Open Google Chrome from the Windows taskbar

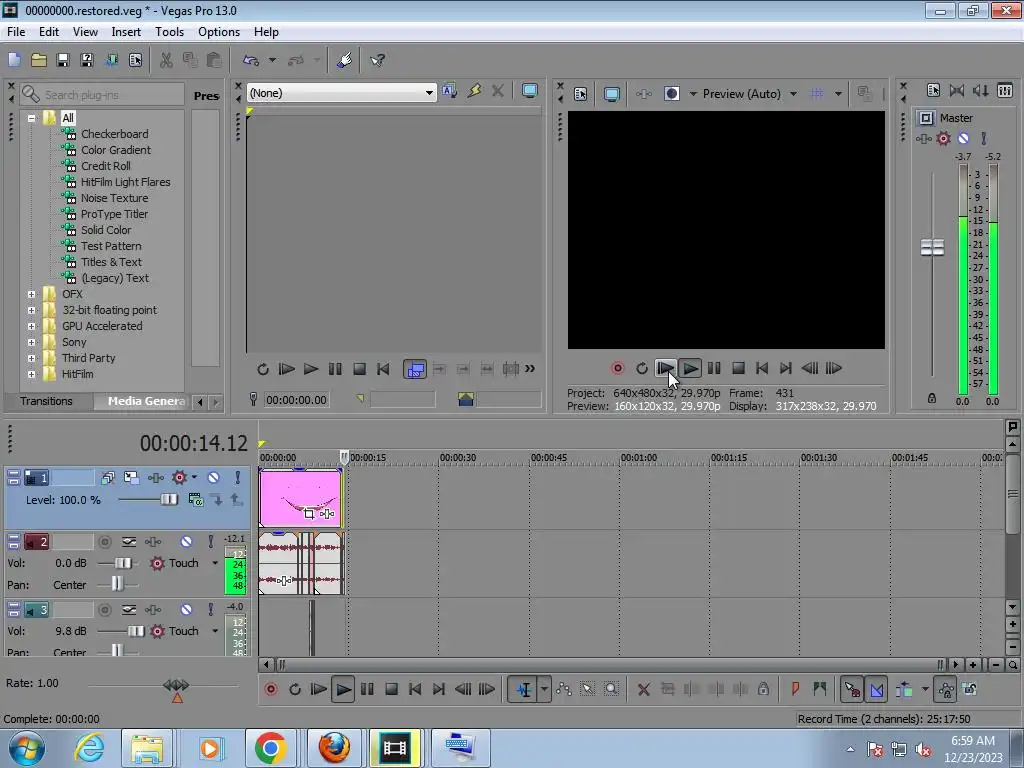tap(270, 748)
